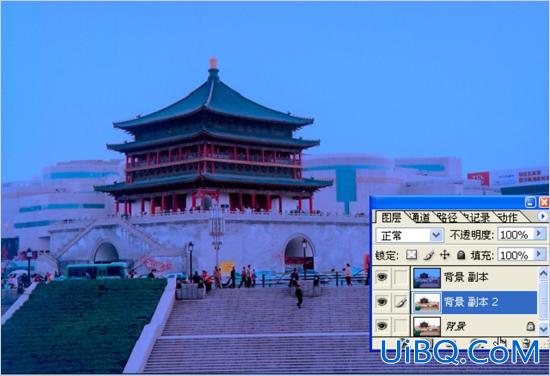Hide the 背景 副本 2 layer
Screen dimensions: 550x376
click(382, 302)
